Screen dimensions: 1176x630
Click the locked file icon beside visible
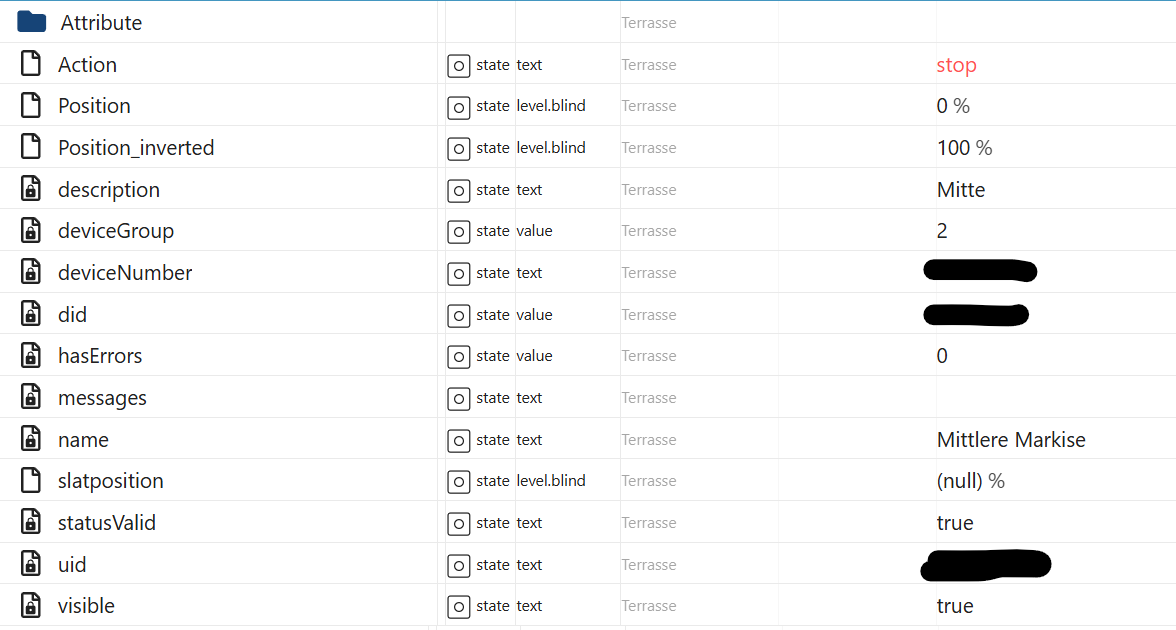32,606
